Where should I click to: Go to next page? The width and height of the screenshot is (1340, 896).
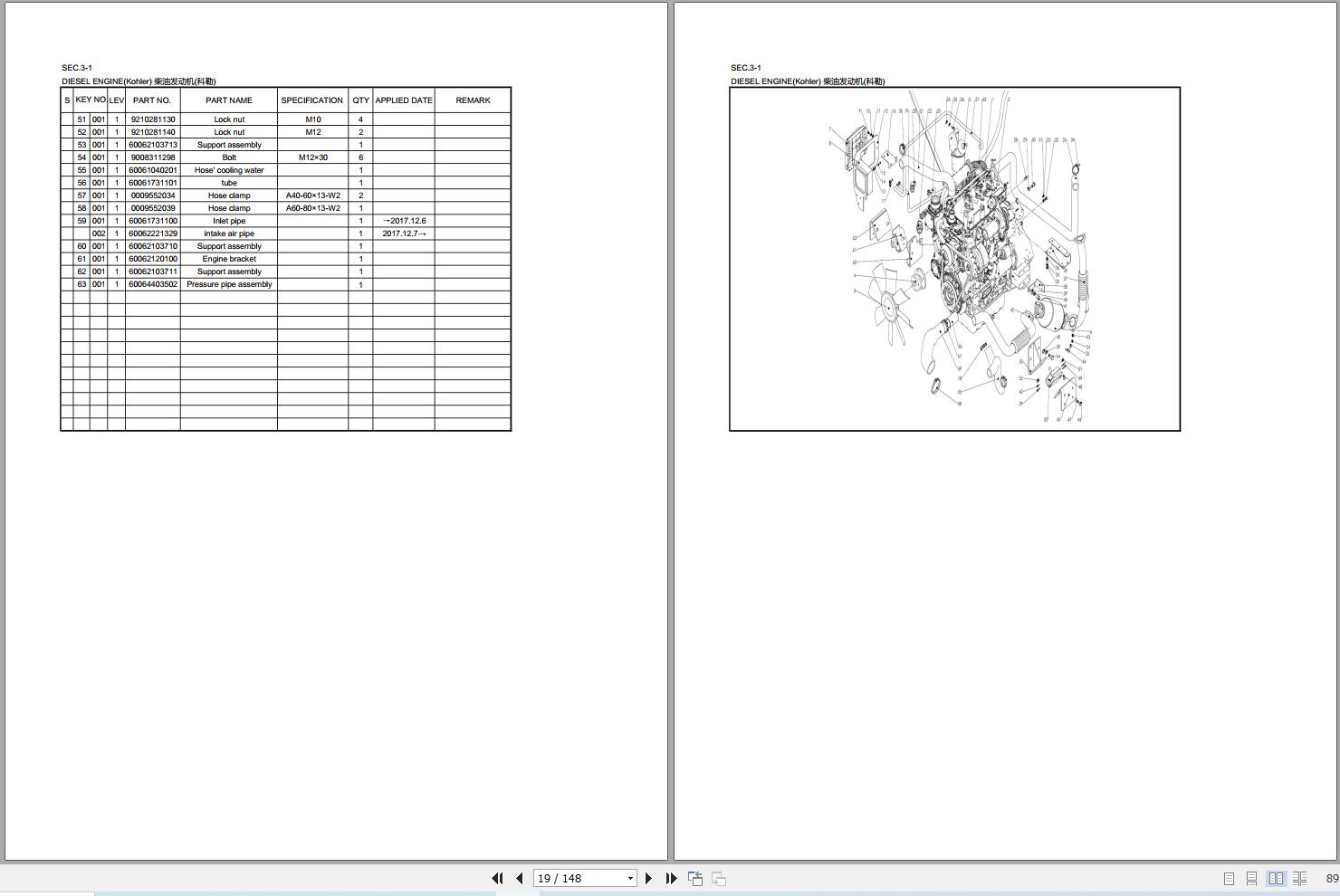648,878
